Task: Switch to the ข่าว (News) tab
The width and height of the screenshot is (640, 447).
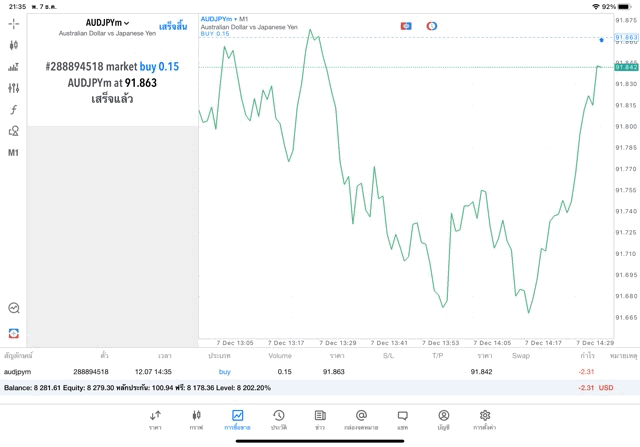Action: 320,420
